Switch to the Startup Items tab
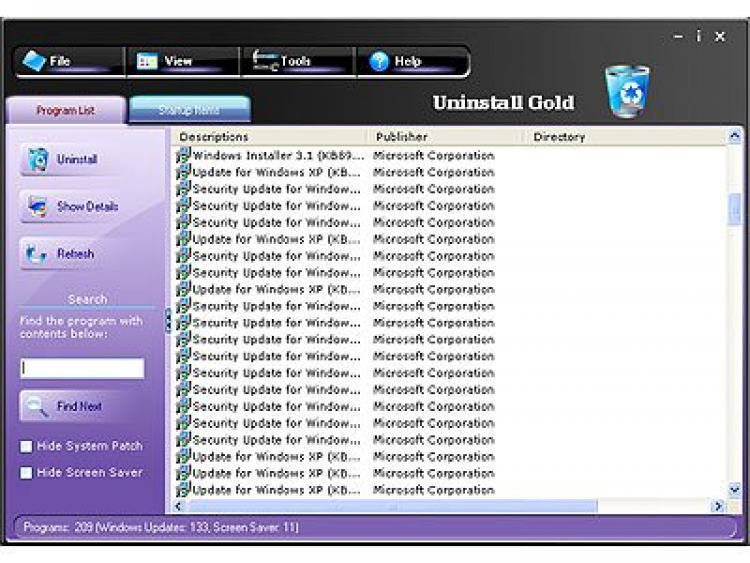750x563 pixels. click(x=189, y=110)
